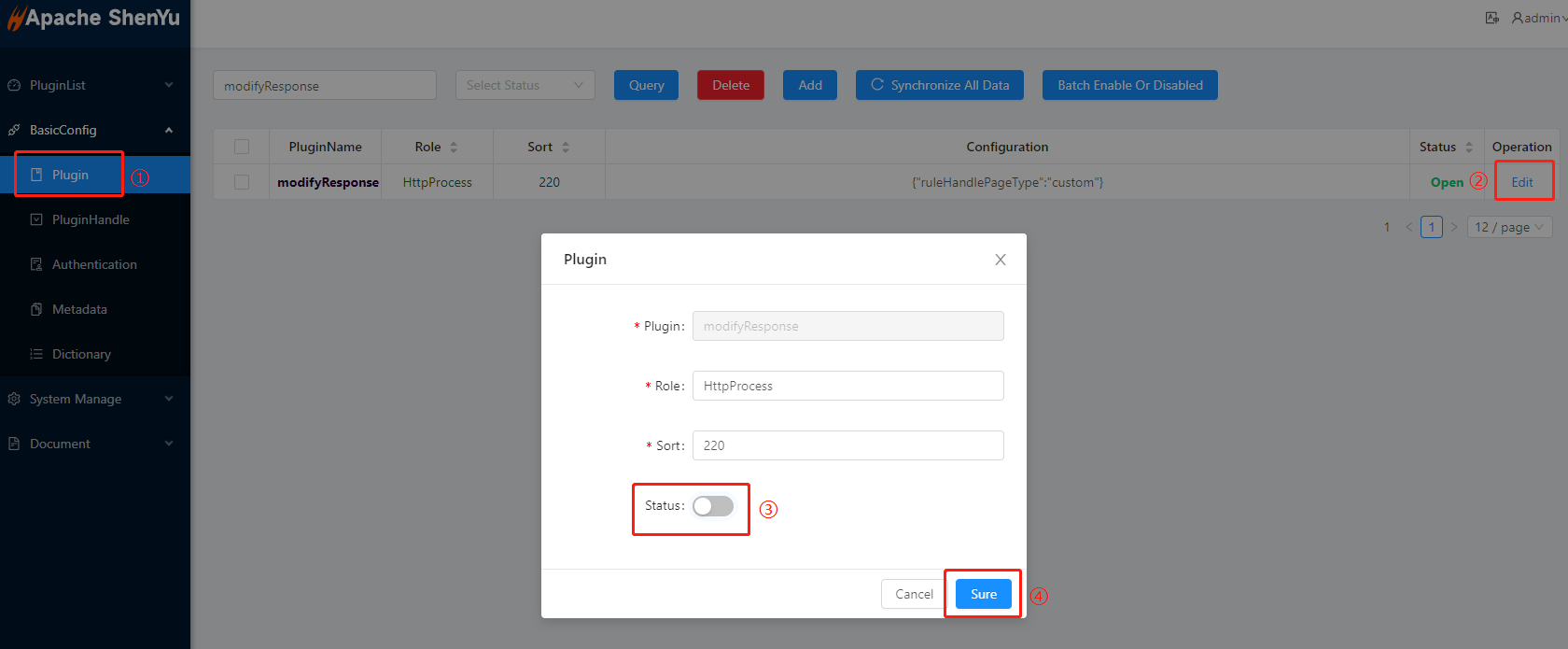Click the Apache ShenYu logo icon
The width and height of the screenshot is (1568, 649).
pyautogui.click(x=15, y=20)
